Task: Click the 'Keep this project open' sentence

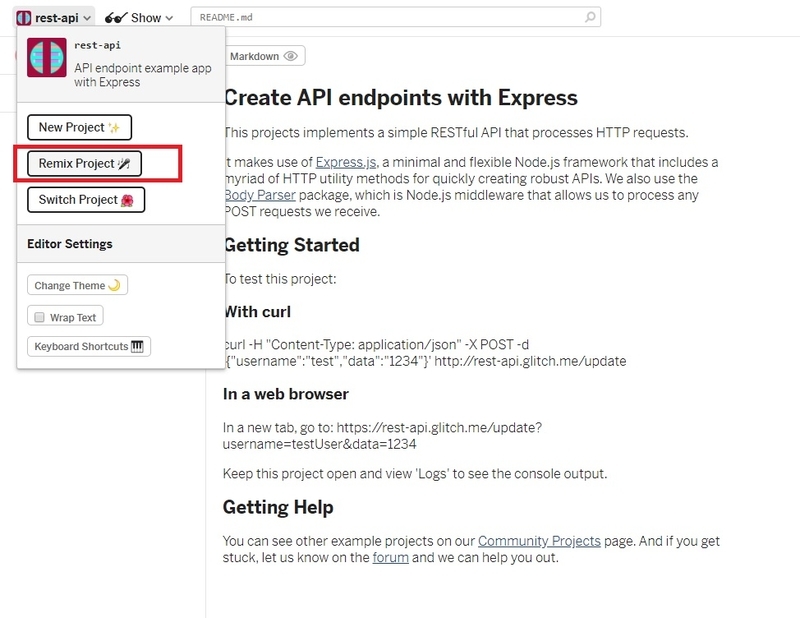Action: point(415,474)
